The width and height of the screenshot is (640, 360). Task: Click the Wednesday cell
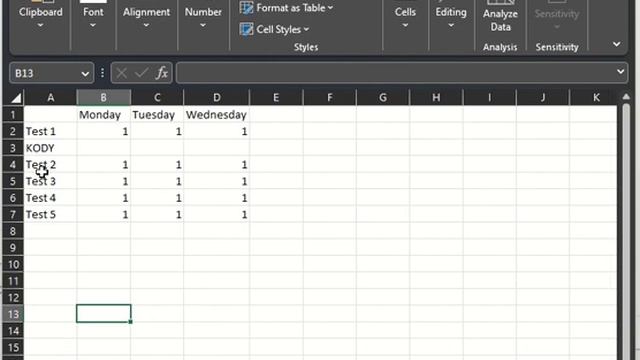pyautogui.click(x=217, y=115)
